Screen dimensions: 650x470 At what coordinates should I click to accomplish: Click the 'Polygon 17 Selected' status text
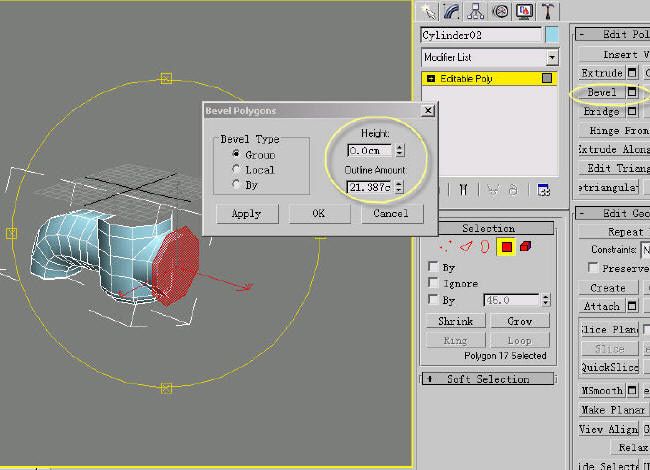pos(505,356)
